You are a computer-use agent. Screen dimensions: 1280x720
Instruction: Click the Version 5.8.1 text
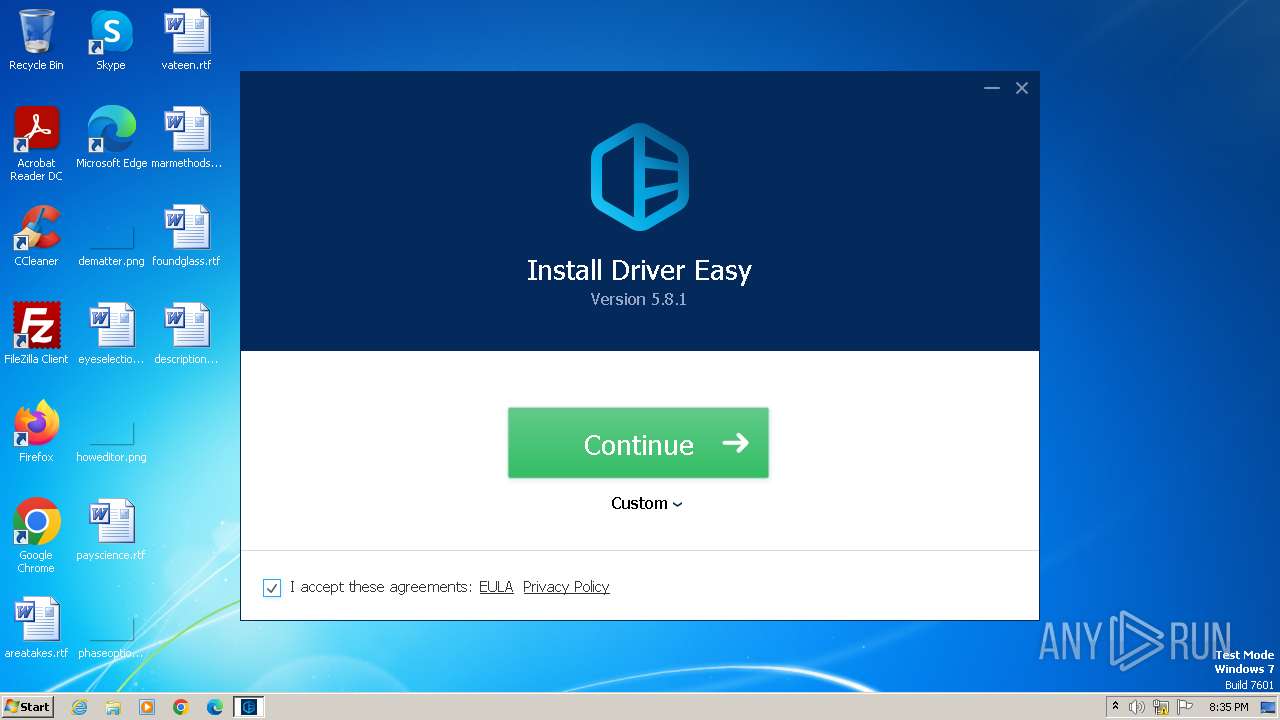coord(638,299)
